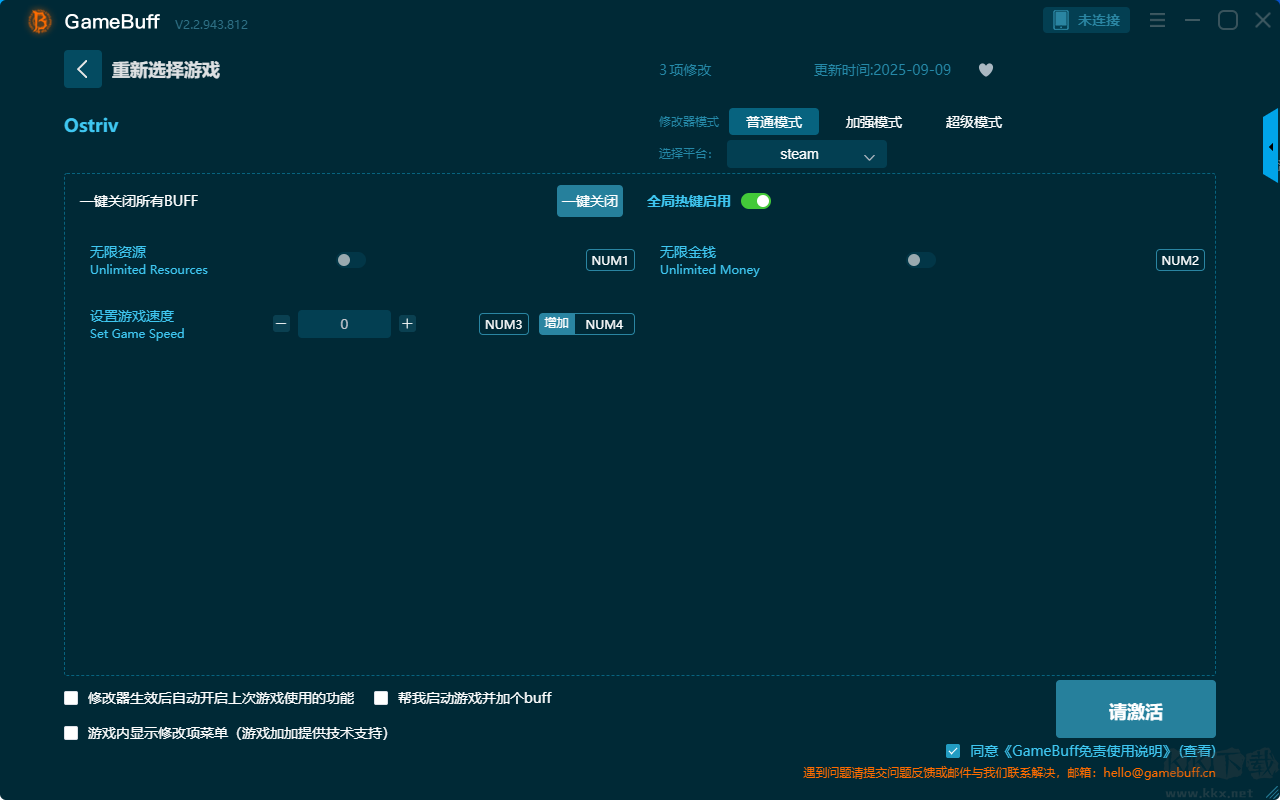
Task: Increase game speed with plus button
Action: (x=407, y=324)
